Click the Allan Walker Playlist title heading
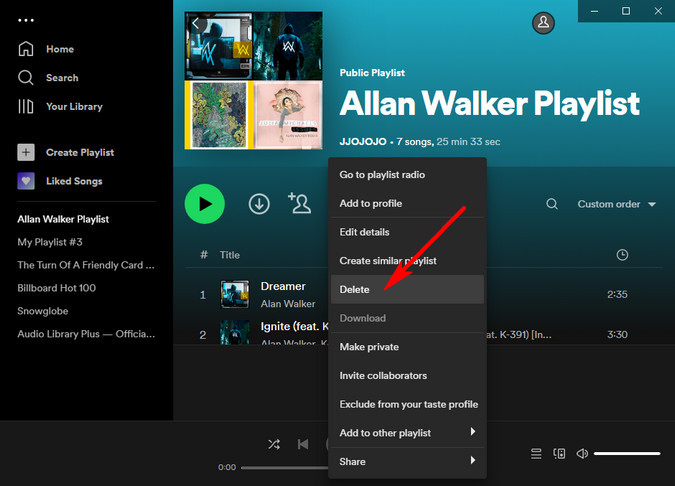Image resolution: width=675 pixels, height=486 pixels. click(489, 104)
